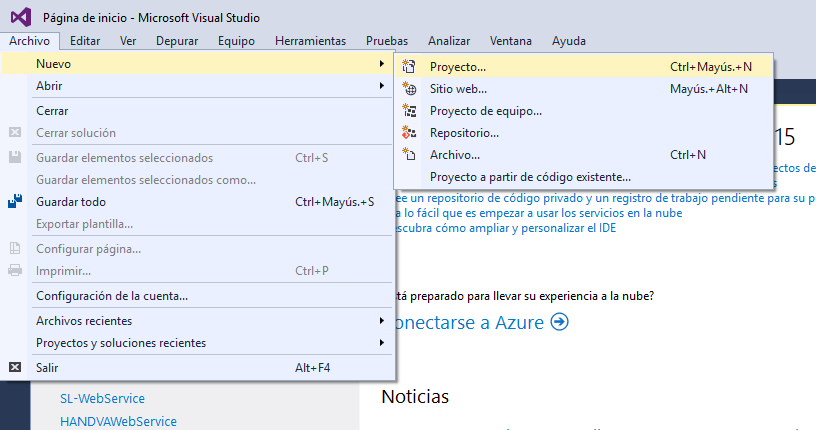816x430 pixels.
Task: Click Proyectos y soluciones recientes entry
Action: (x=197, y=343)
